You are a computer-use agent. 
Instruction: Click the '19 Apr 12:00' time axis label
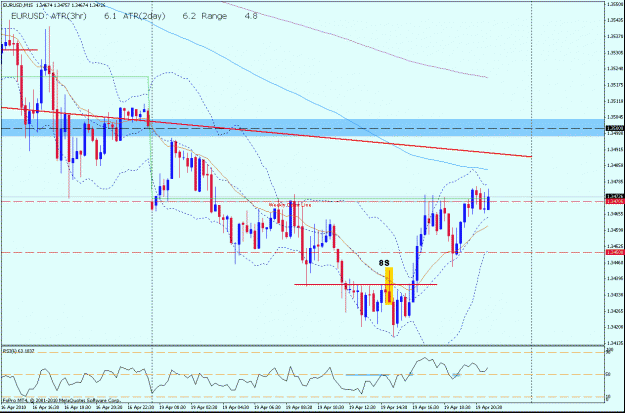point(360,408)
